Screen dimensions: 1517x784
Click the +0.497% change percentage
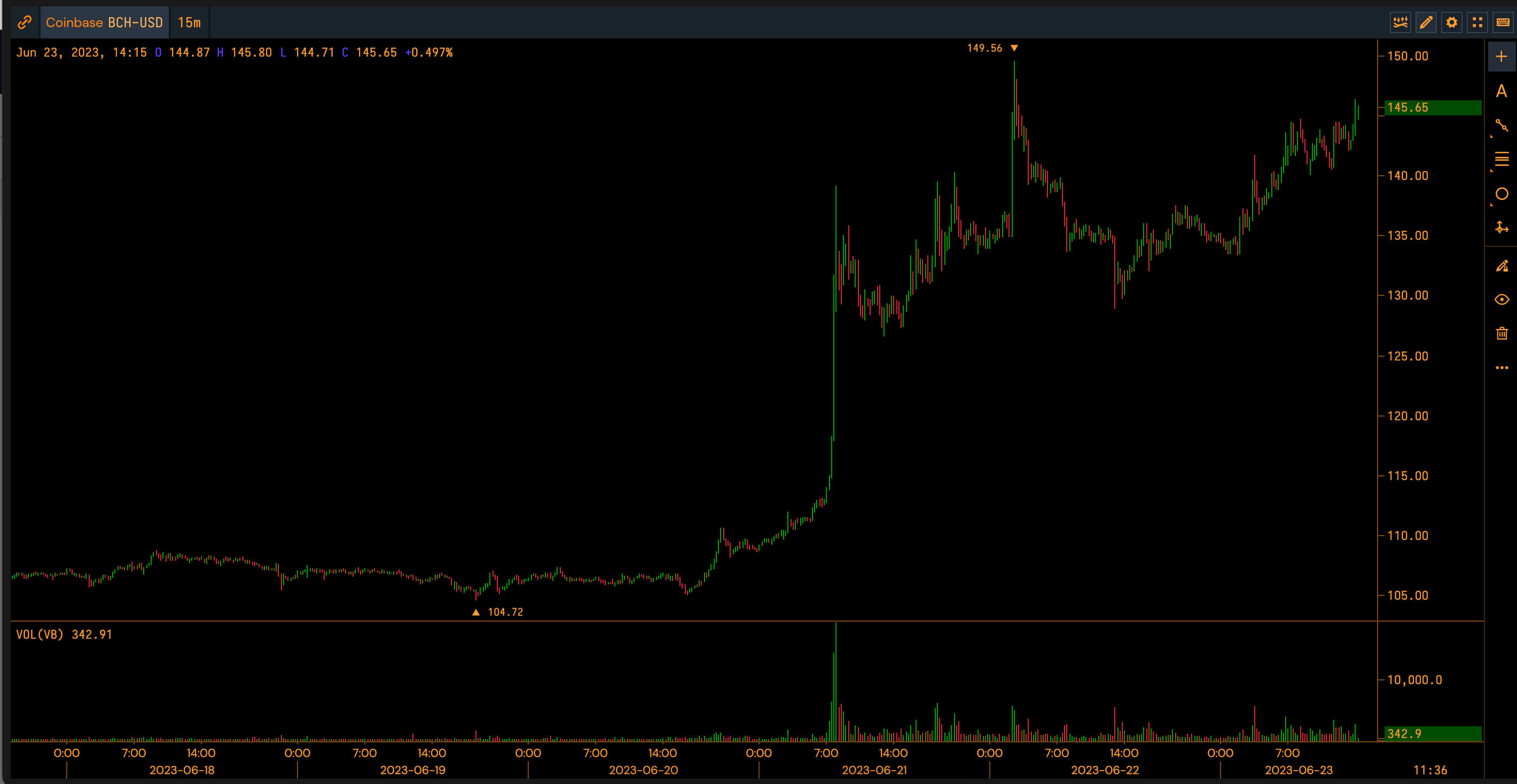pyautogui.click(x=429, y=52)
